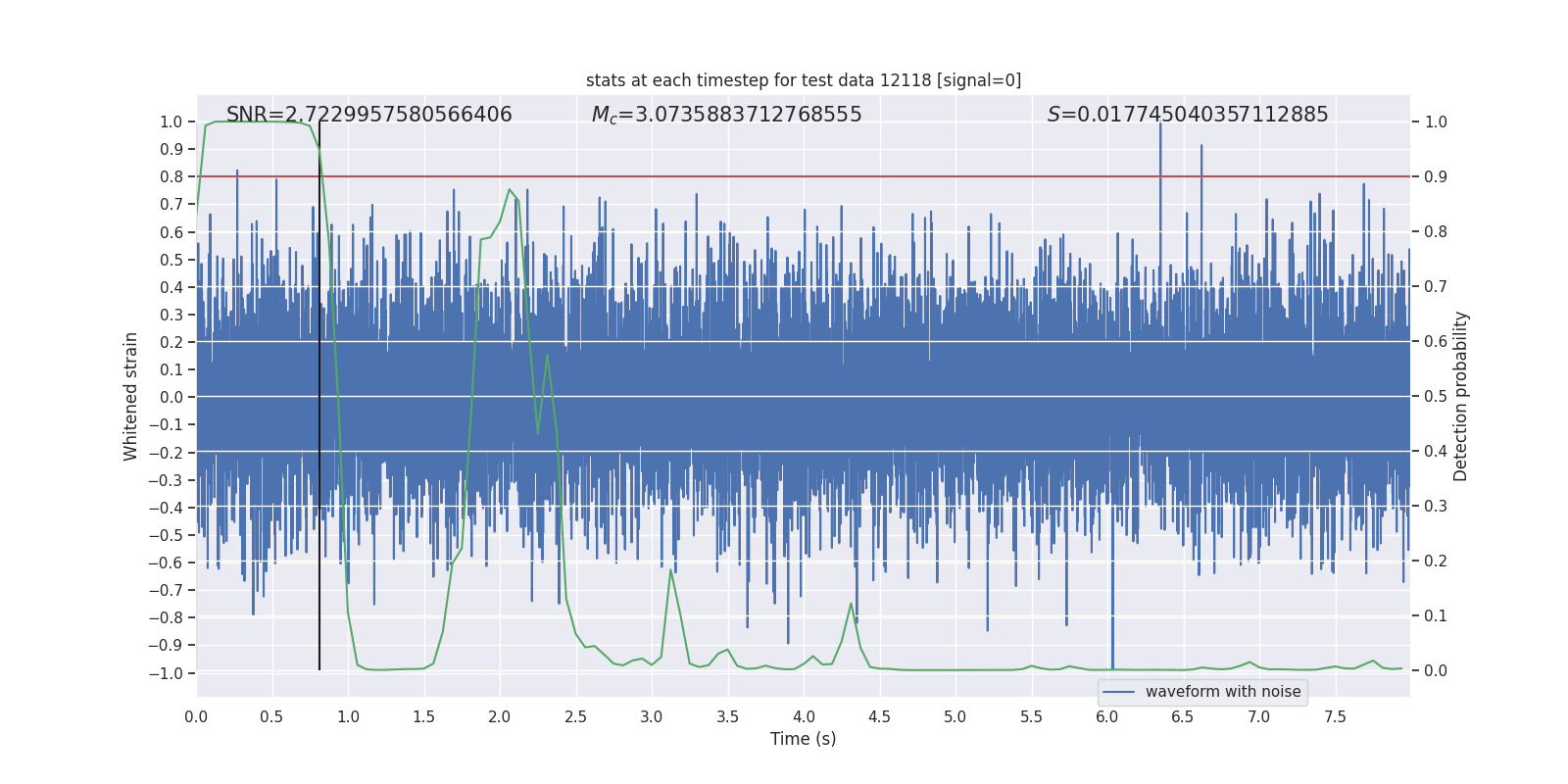Click the x-axis tick label 7.5
Screen dimensions: 1568x784
click(1335, 716)
